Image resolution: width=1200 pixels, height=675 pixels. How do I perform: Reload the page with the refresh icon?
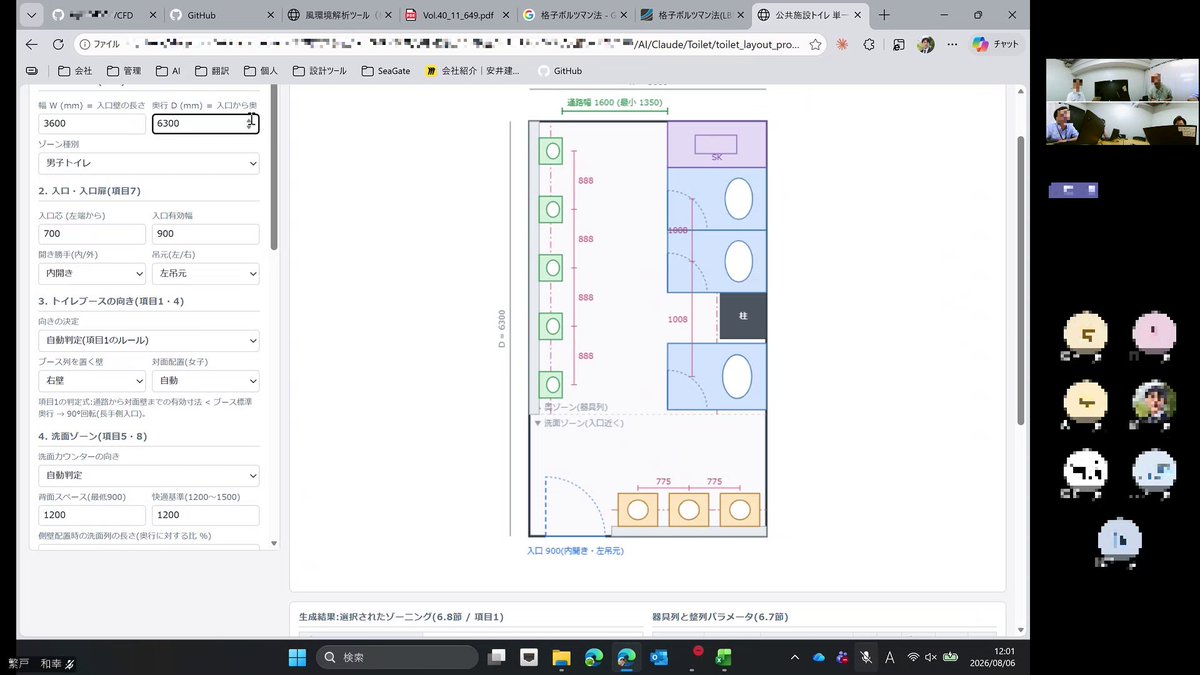pos(58,45)
